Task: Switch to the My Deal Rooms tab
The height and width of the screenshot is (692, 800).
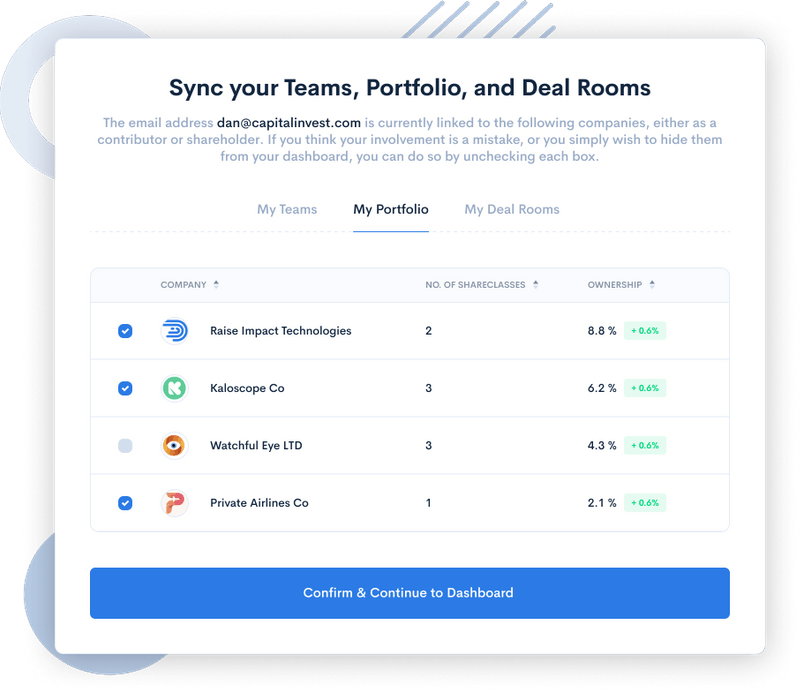Action: coord(512,209)
